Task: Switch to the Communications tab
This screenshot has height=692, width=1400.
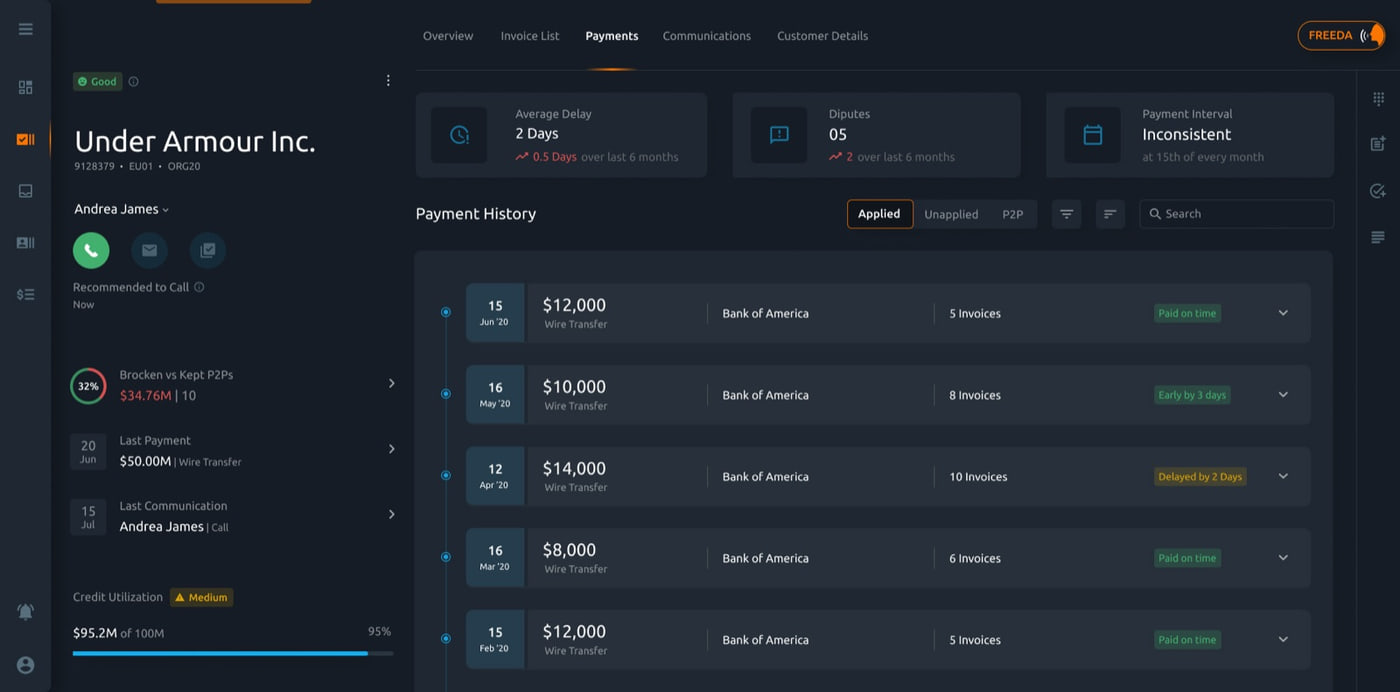Action: point(707,36)
